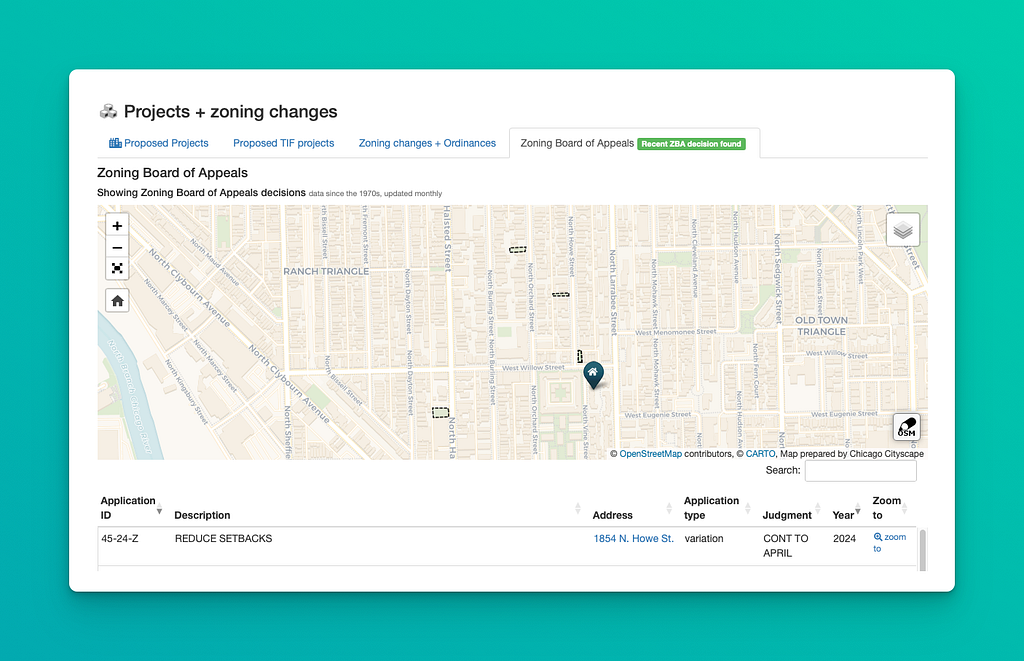Zoom in with the map plus button
The height and width of the screenshot is (661, 1024).
coord(118,226)
